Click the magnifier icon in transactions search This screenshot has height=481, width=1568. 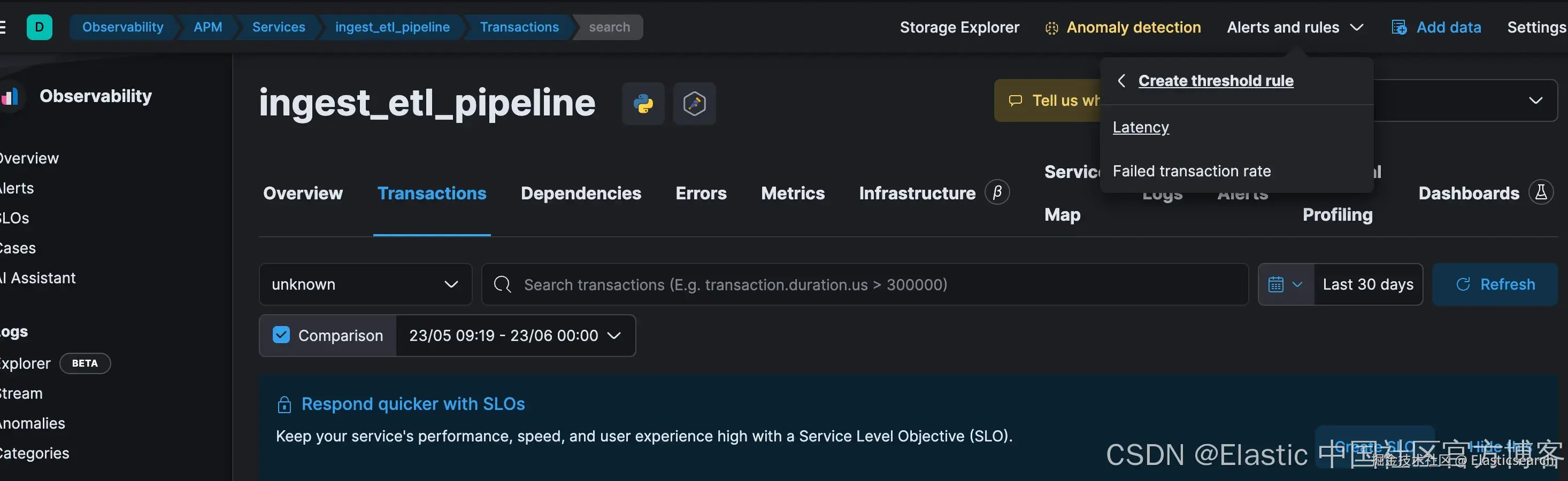coord(502,284)
